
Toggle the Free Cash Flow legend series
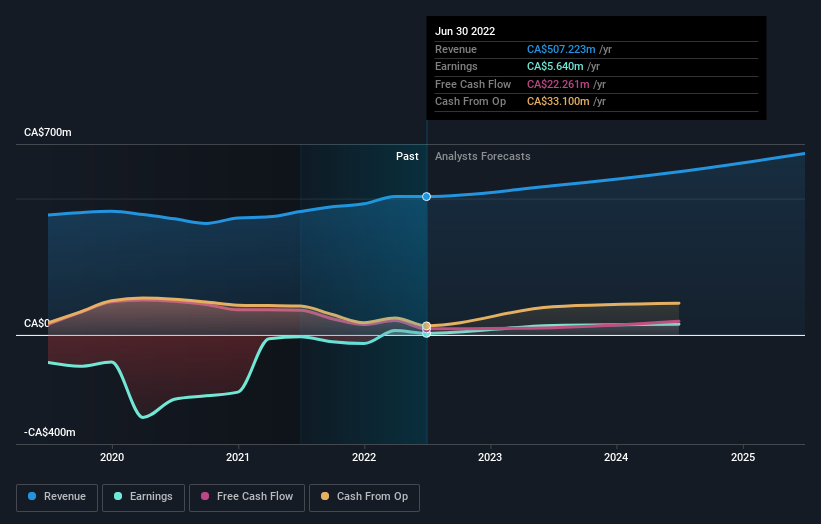(x=247, y=497)
